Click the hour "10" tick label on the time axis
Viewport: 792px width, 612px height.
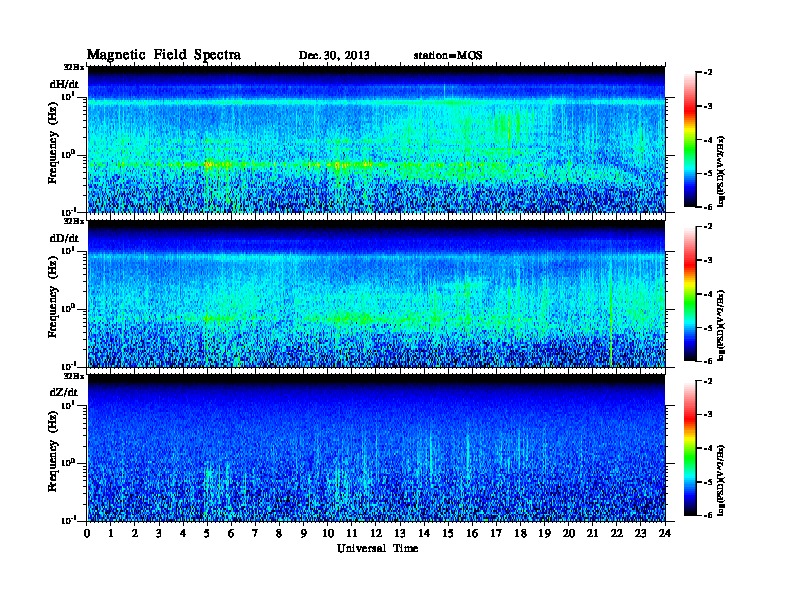[328, 534]
